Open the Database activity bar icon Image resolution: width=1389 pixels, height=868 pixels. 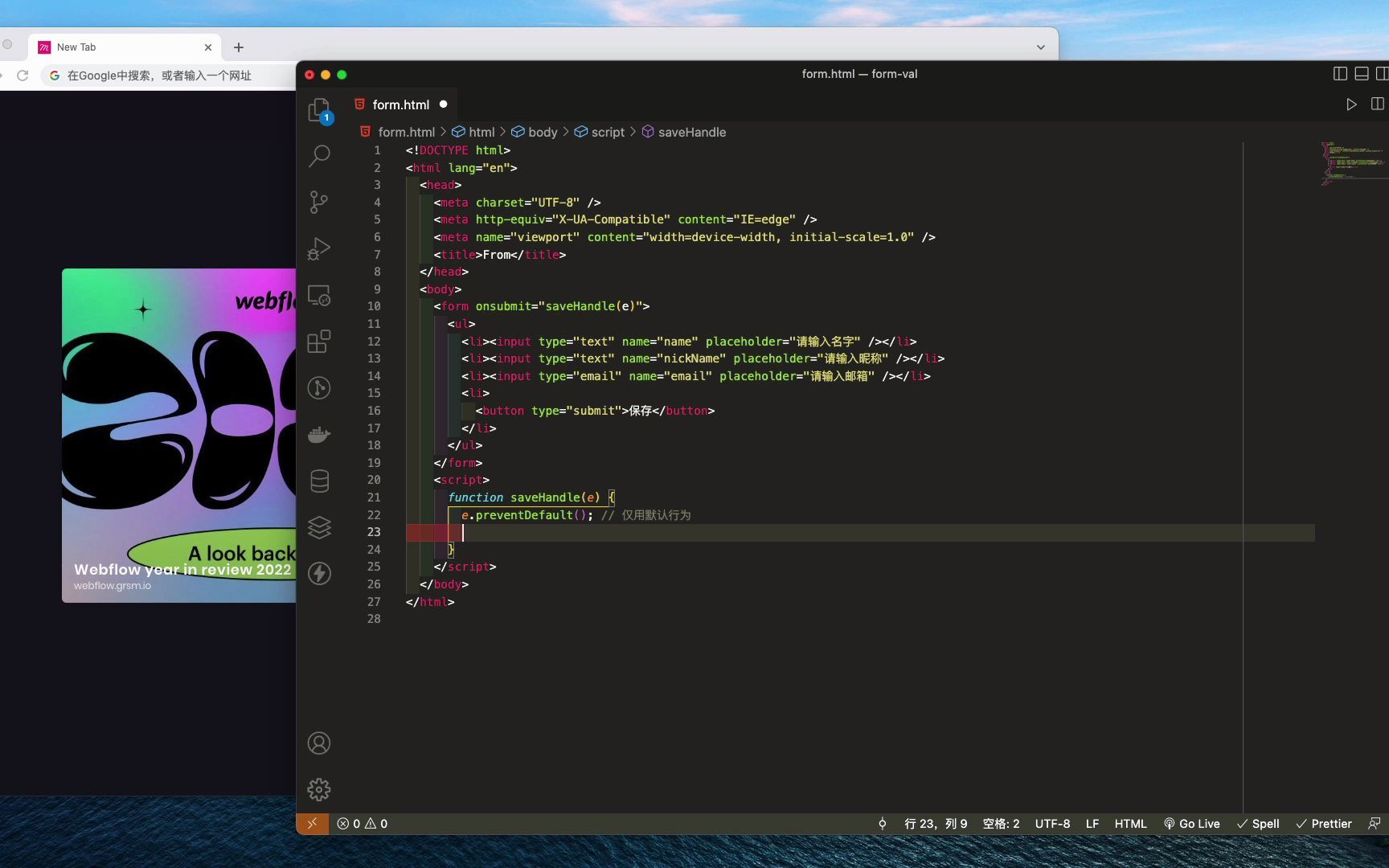point(319,481)
